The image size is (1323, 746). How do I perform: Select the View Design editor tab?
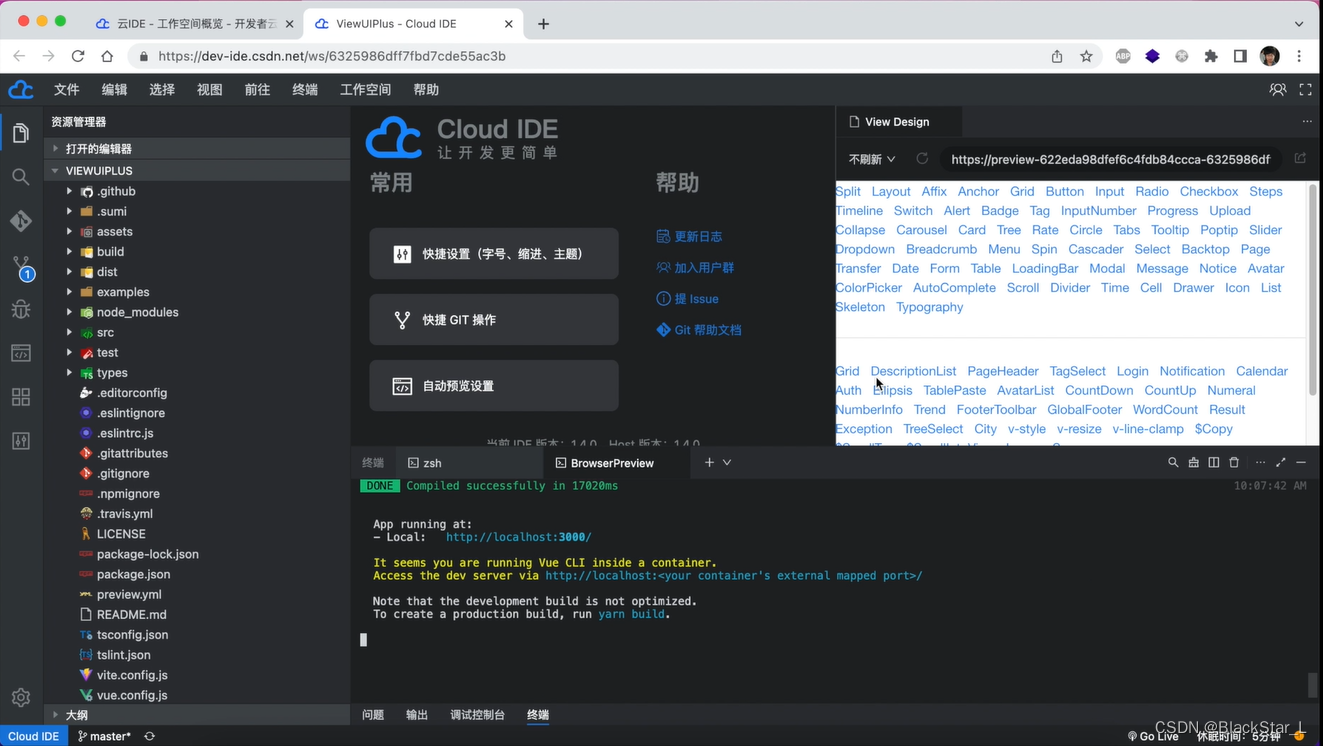tap(898, 122)
